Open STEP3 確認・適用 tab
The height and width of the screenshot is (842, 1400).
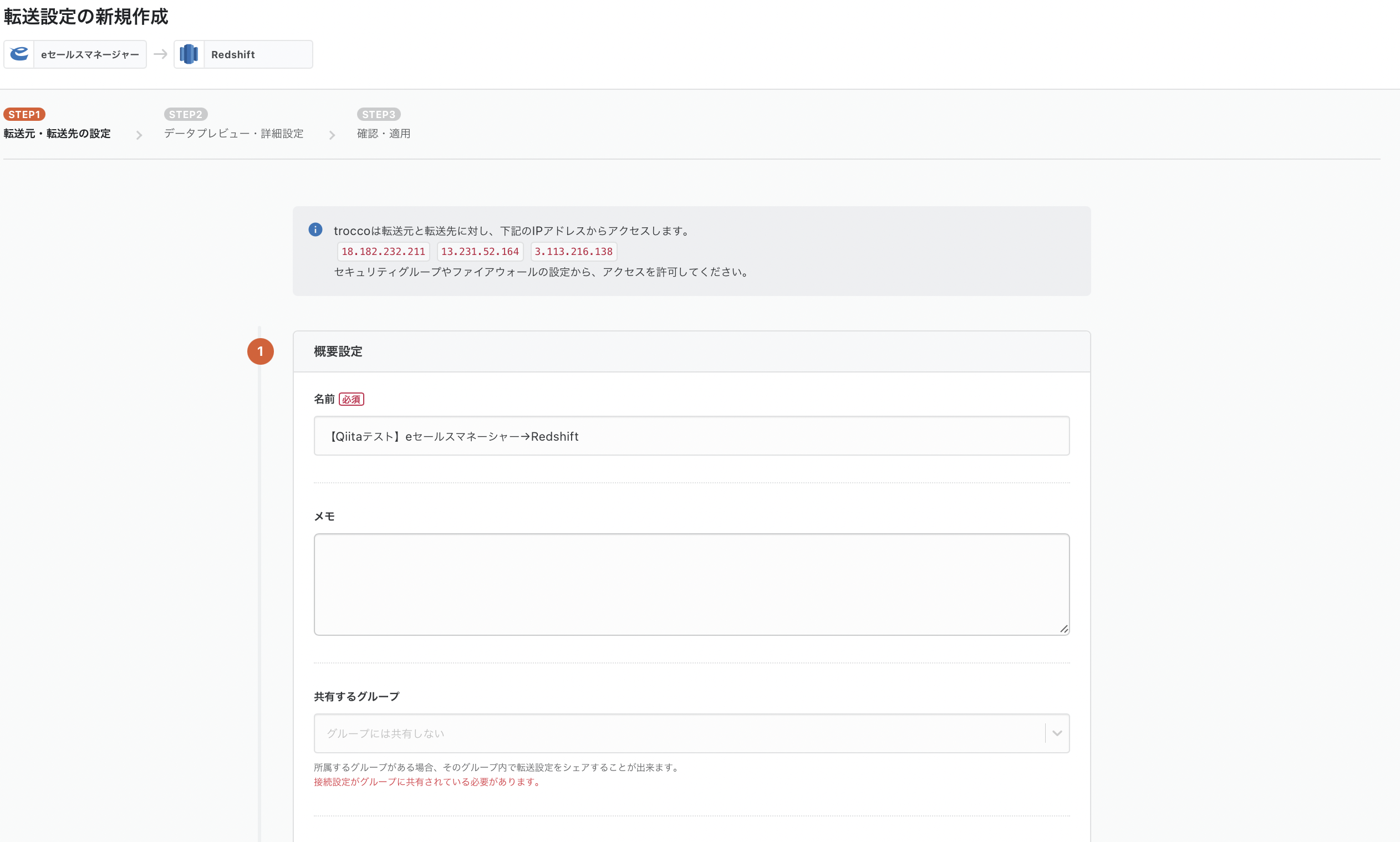(x=384, y=124)
